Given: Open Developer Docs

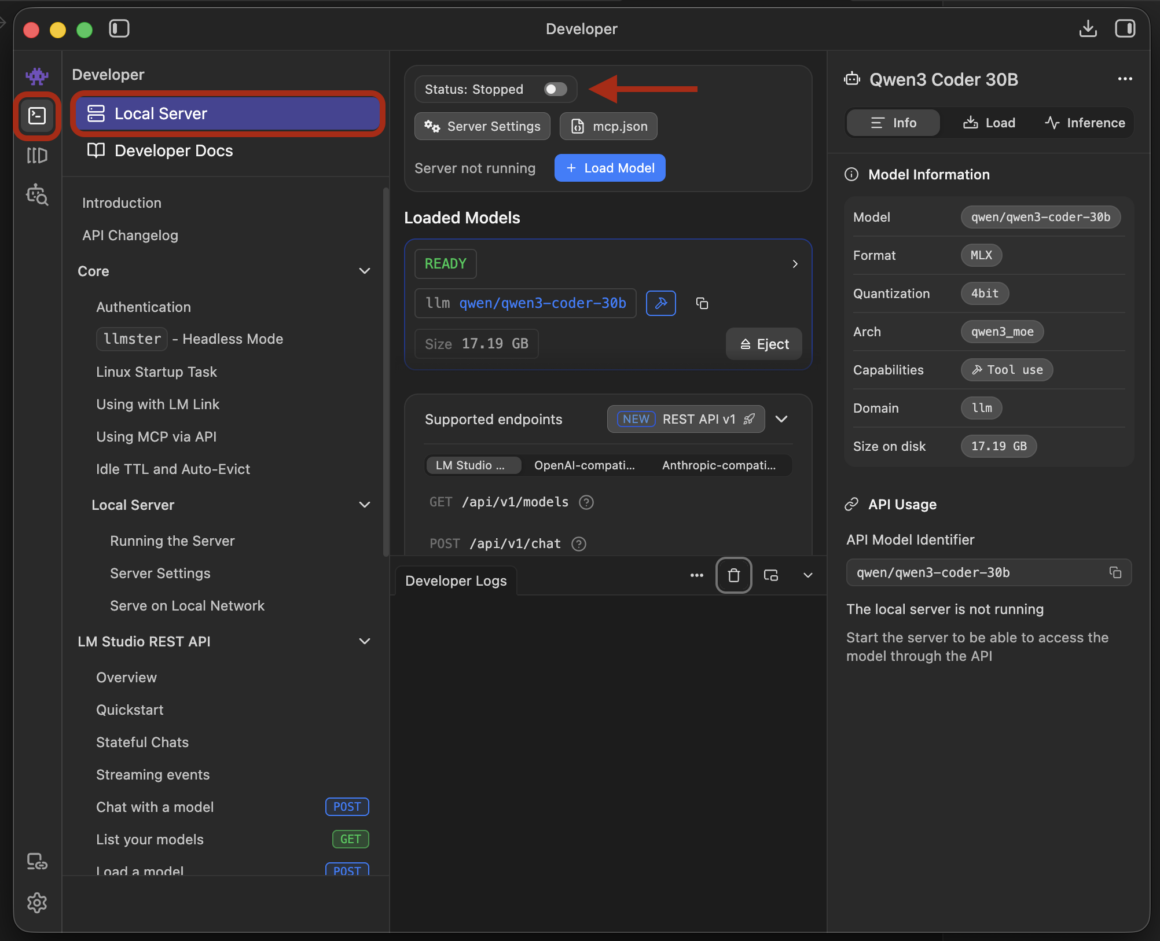Looking at the screenshot, I should pyautogui.click(x=160, y=151).
